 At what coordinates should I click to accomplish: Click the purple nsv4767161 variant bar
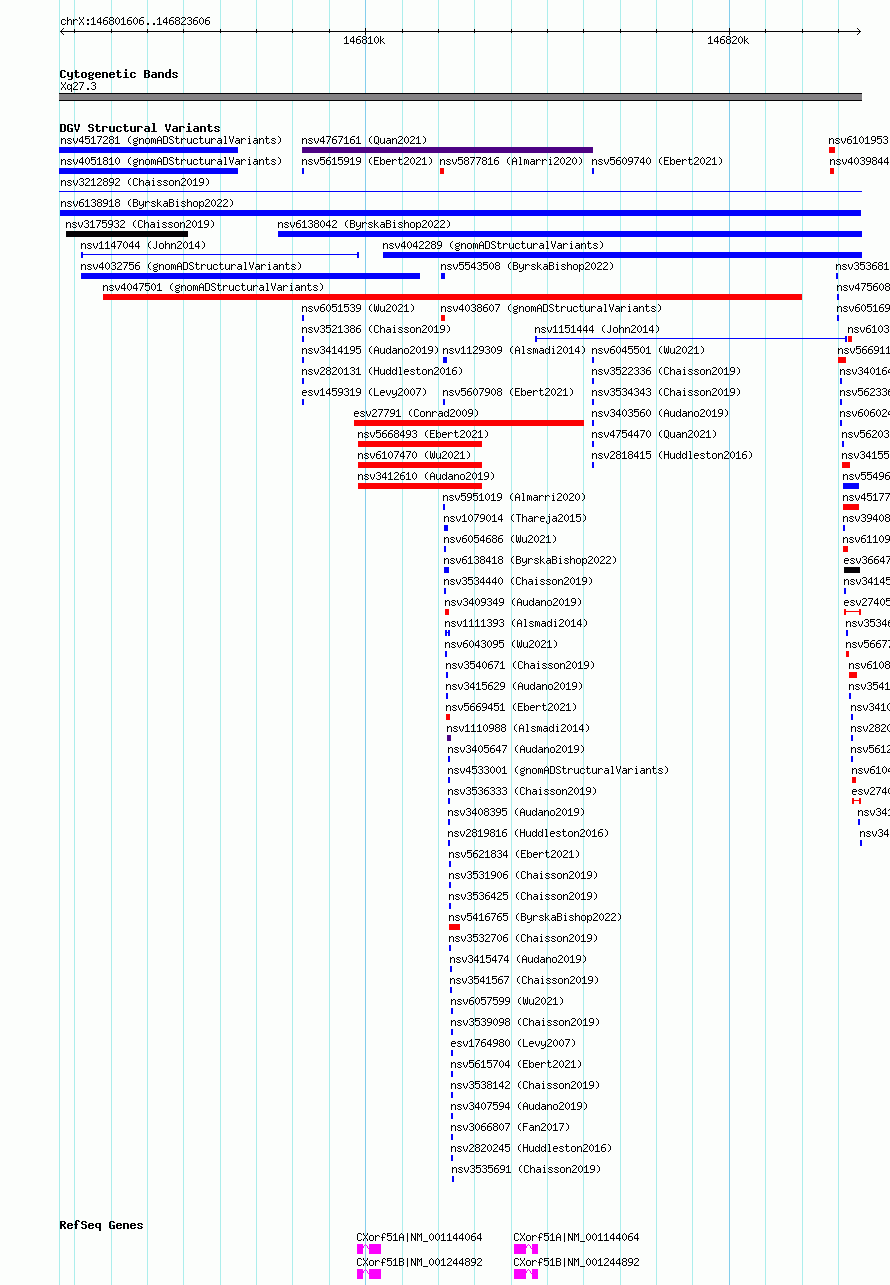click(447, 150)
